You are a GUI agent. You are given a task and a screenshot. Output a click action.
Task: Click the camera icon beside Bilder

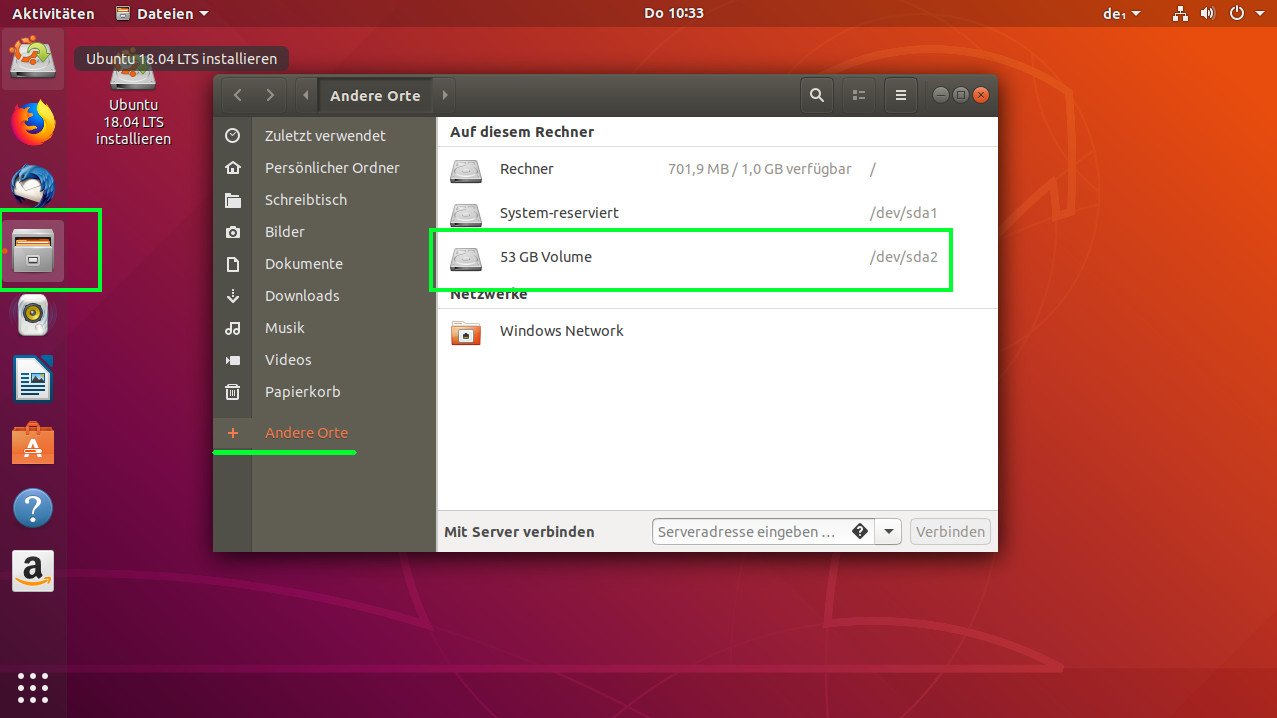[233, 231]
